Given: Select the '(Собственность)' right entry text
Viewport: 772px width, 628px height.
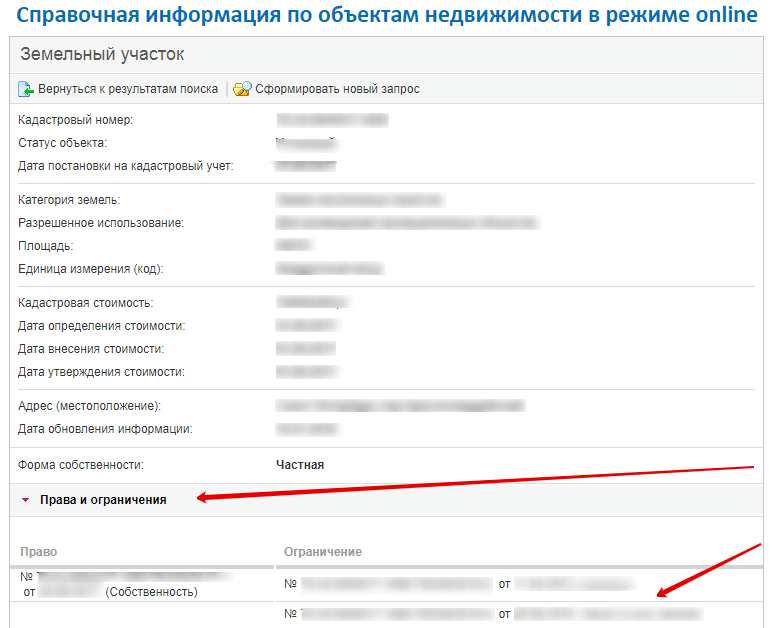Looking at the screenshot, I should (152, 592).
